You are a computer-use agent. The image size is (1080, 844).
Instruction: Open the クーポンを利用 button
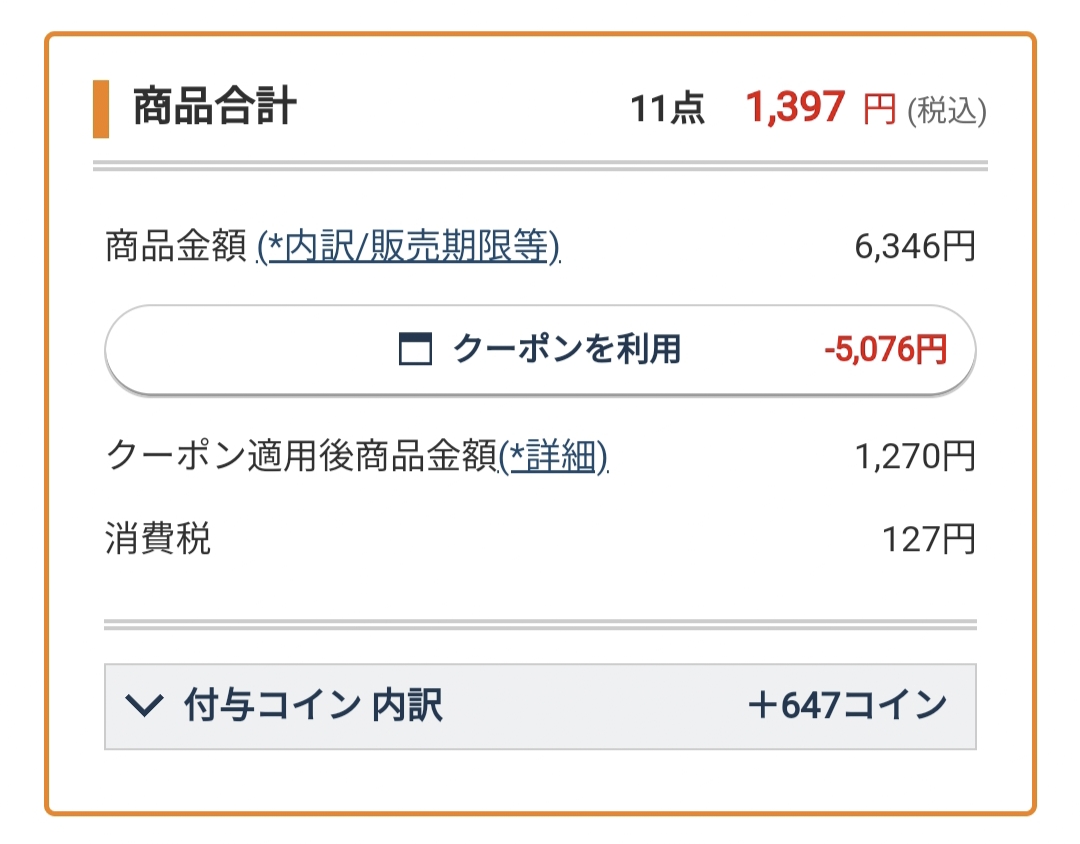[540, 350]
